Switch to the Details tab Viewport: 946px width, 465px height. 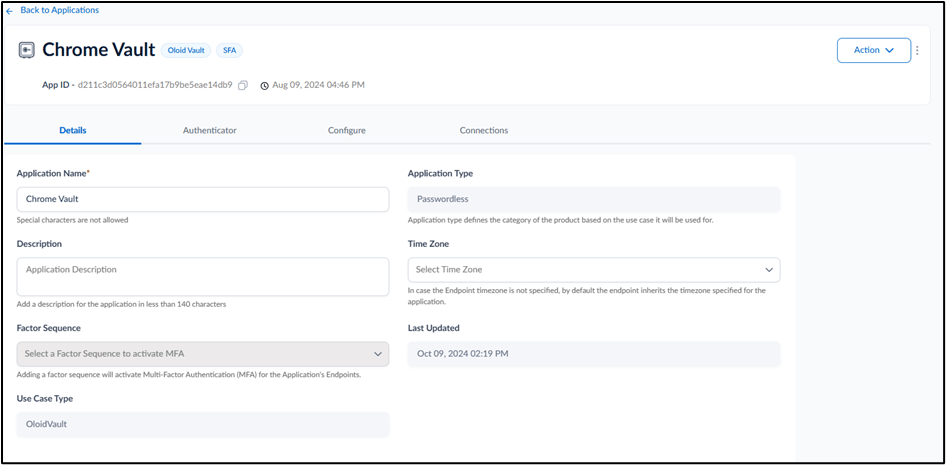pyautogui.click(x=72, y=130)
